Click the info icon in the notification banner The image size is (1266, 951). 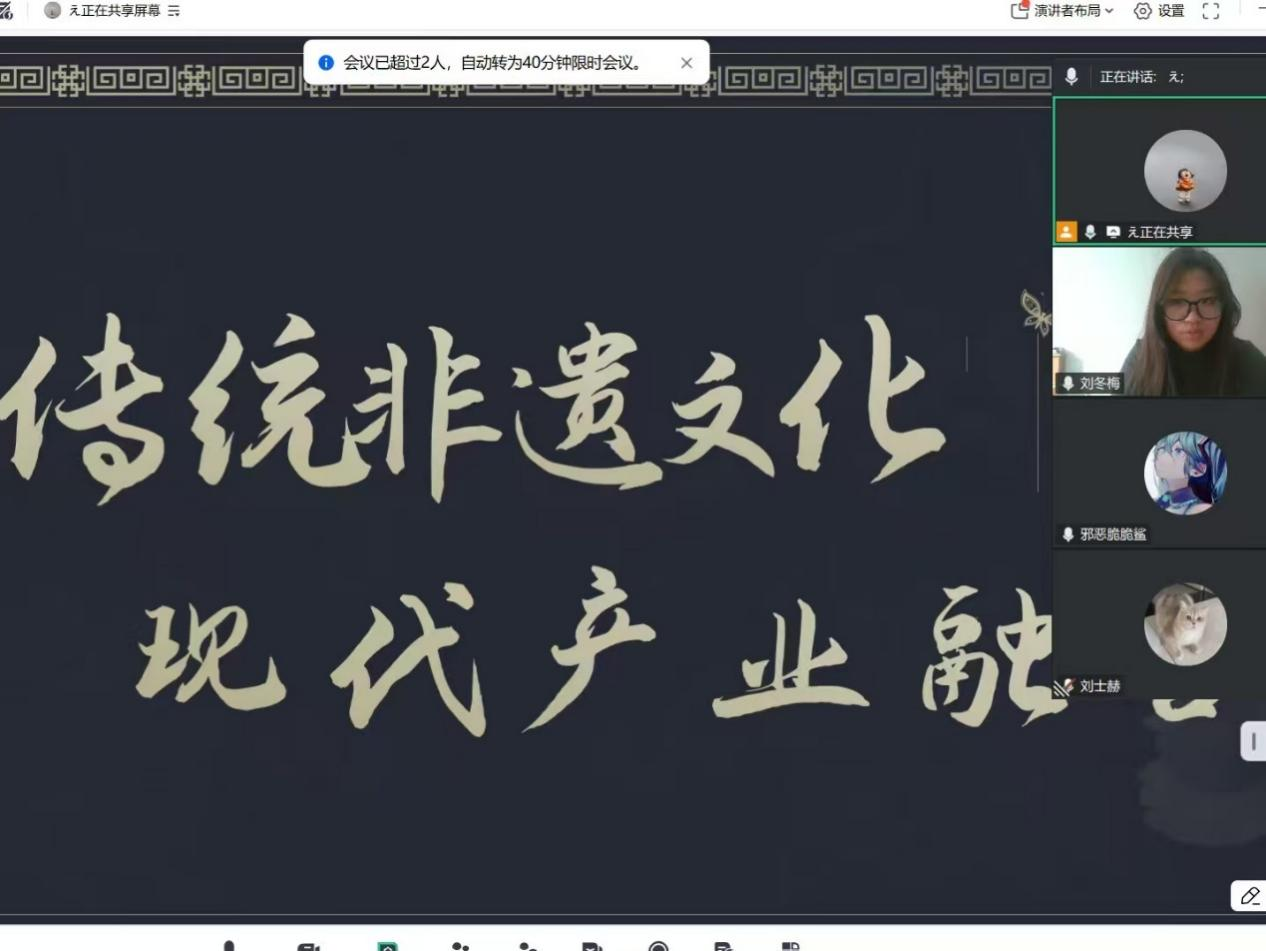325,63
